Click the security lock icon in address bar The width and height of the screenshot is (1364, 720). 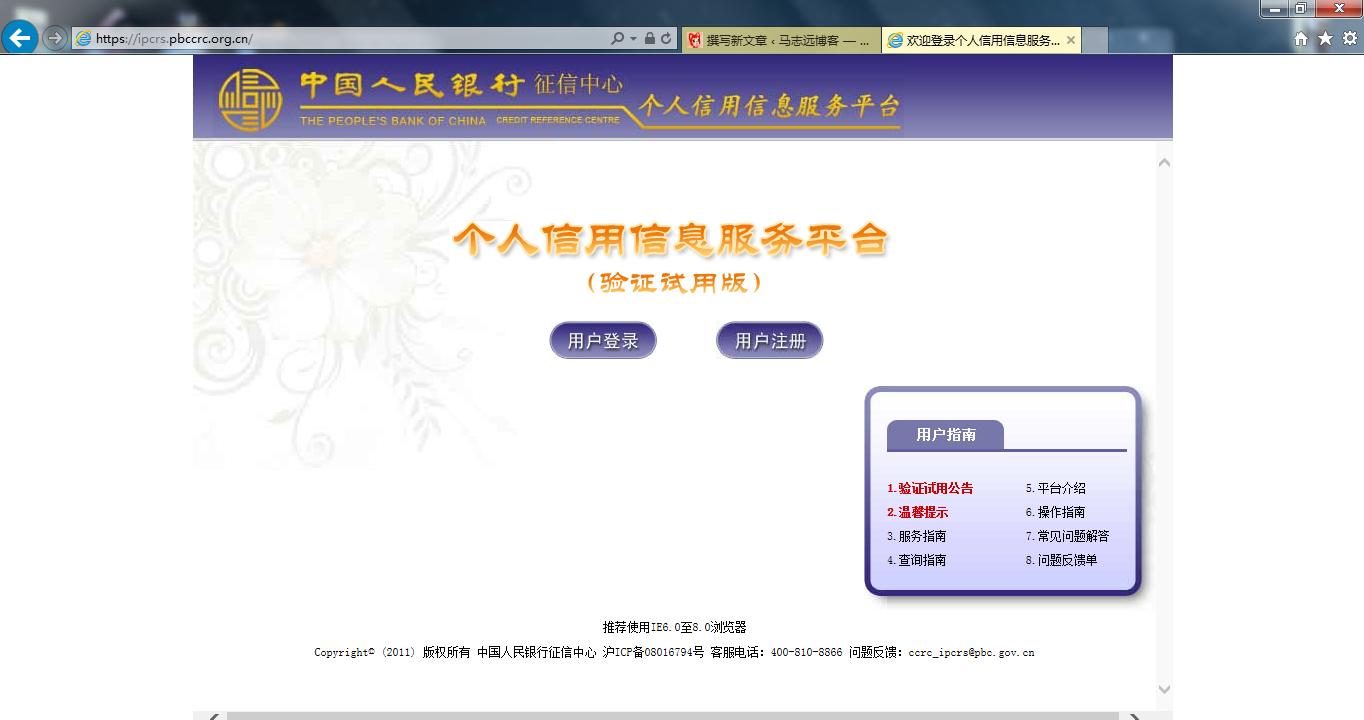click(x=650, y=38)
